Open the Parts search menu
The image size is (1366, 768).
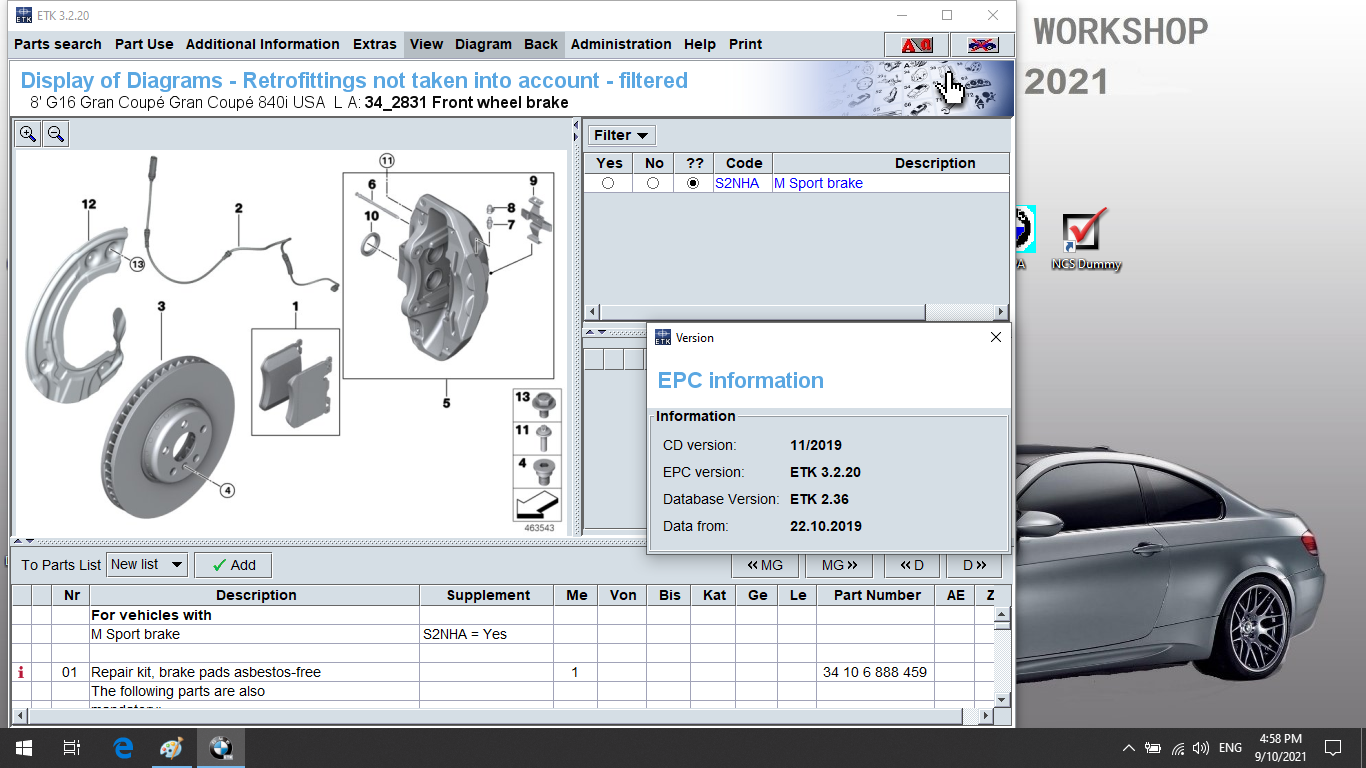tap(58, 44)
